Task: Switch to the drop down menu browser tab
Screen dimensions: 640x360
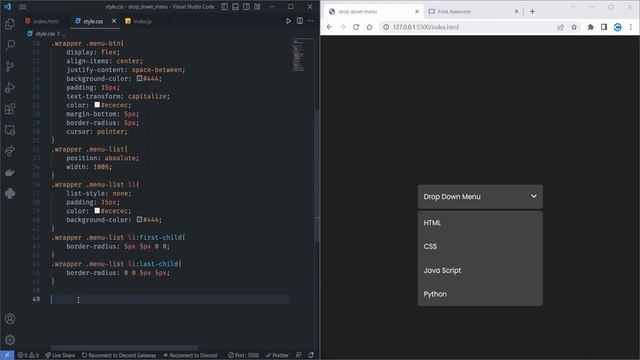Action: (x=373, y=12)
